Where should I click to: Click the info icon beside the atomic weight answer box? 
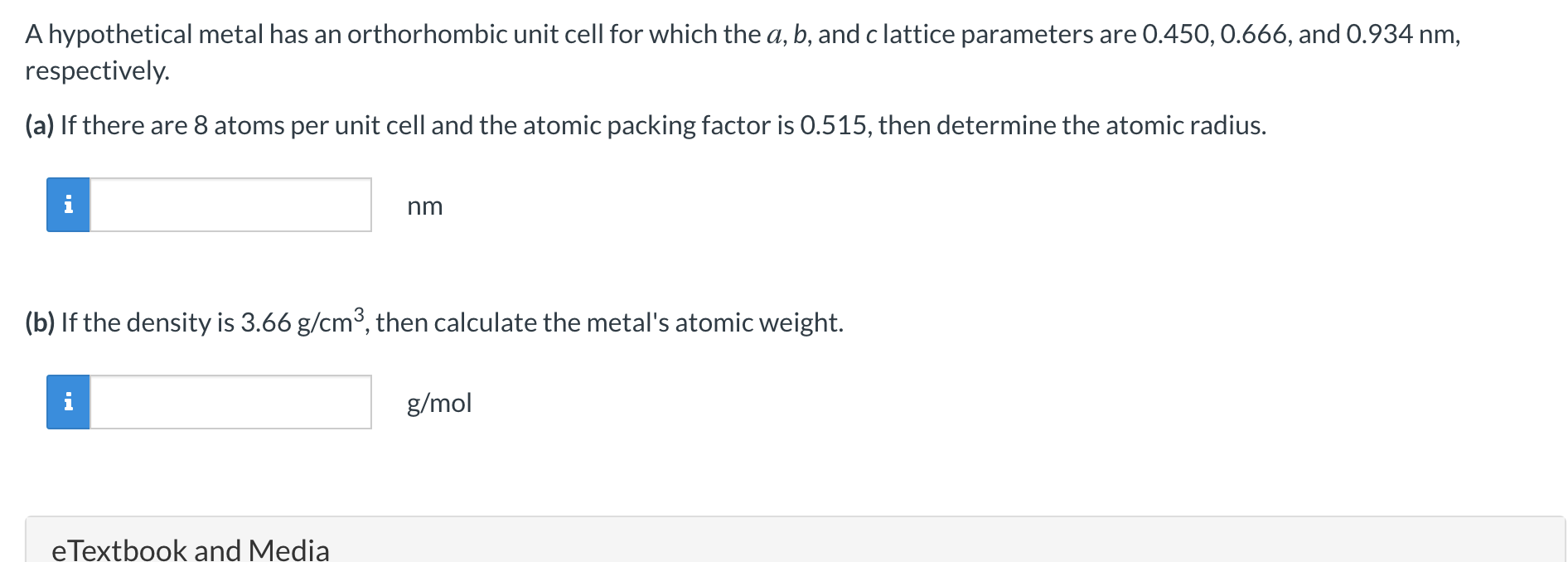[x=69, y=402]
